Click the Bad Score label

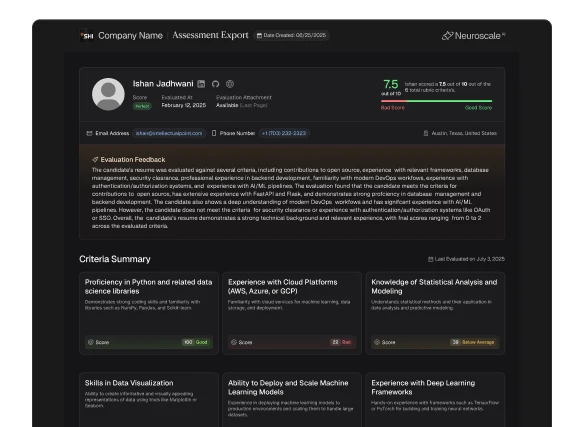[x=393, y=108]
